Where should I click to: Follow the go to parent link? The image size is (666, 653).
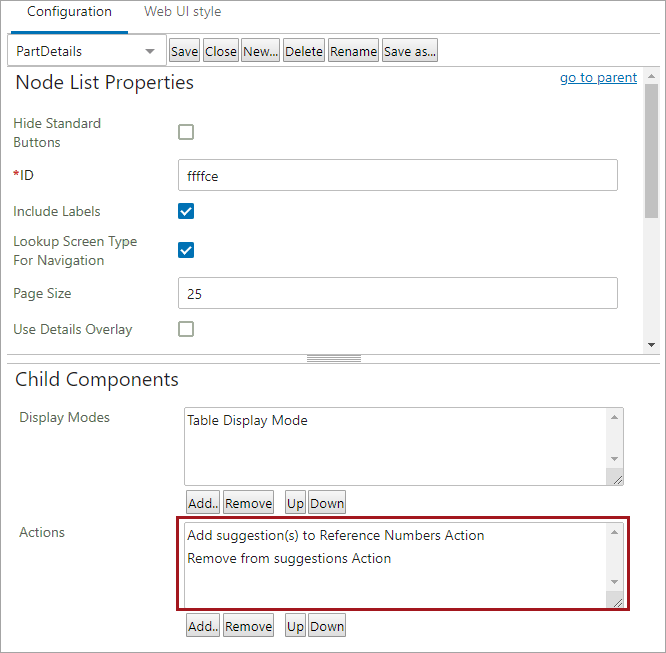coord(598,78)
